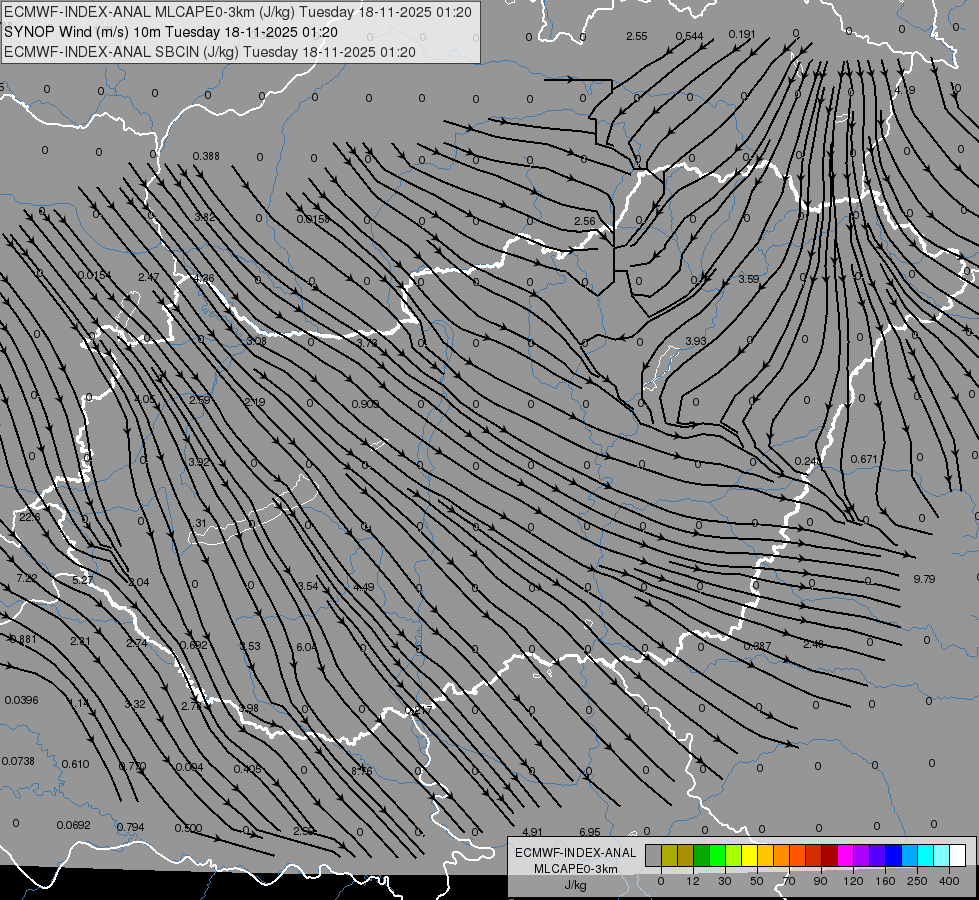Click the data value 0.881
Viewport: 979px width, 900px height.
click(23, 639)
